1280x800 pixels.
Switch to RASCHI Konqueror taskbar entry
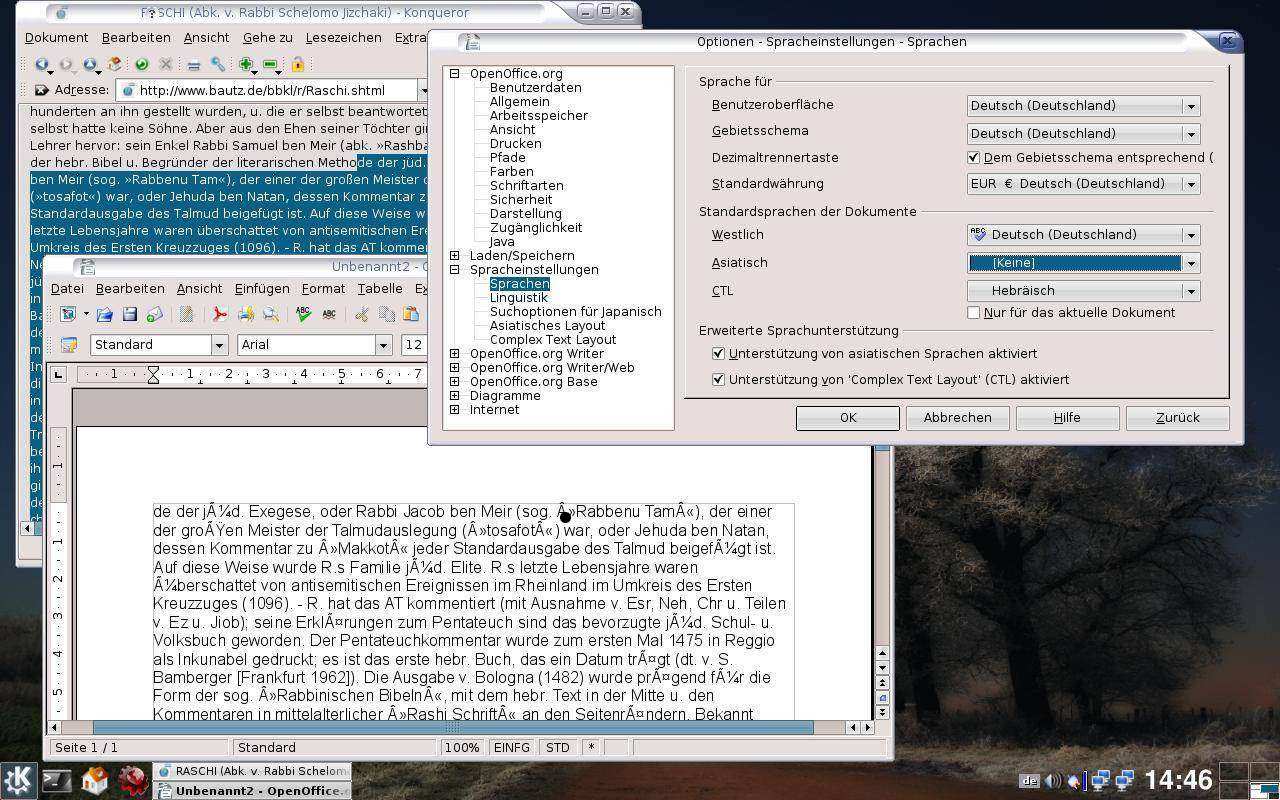(x=253, y=771)
